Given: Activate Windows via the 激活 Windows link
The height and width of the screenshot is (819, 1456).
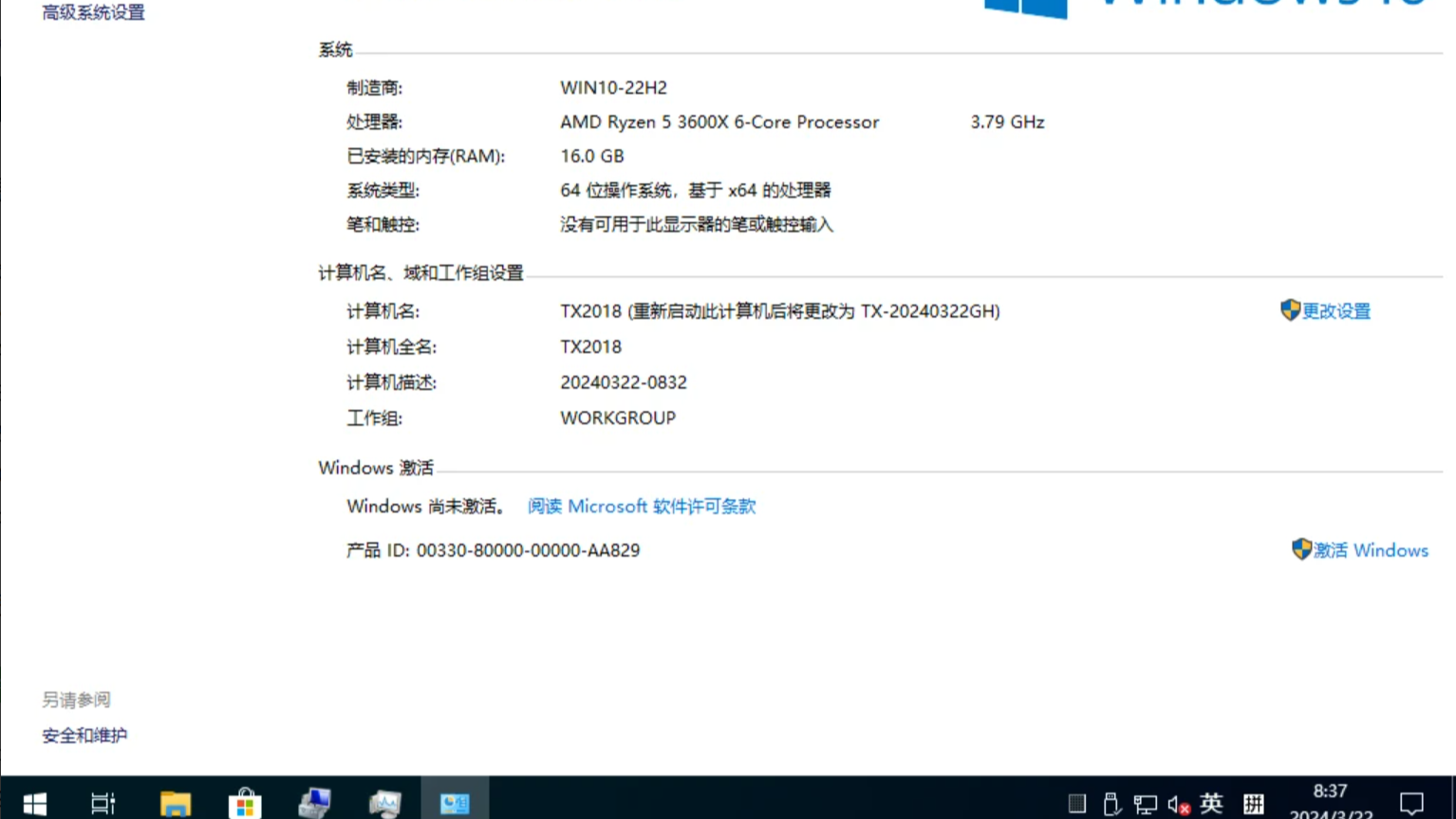Looking at the screenshot, I should [1370, 549].
